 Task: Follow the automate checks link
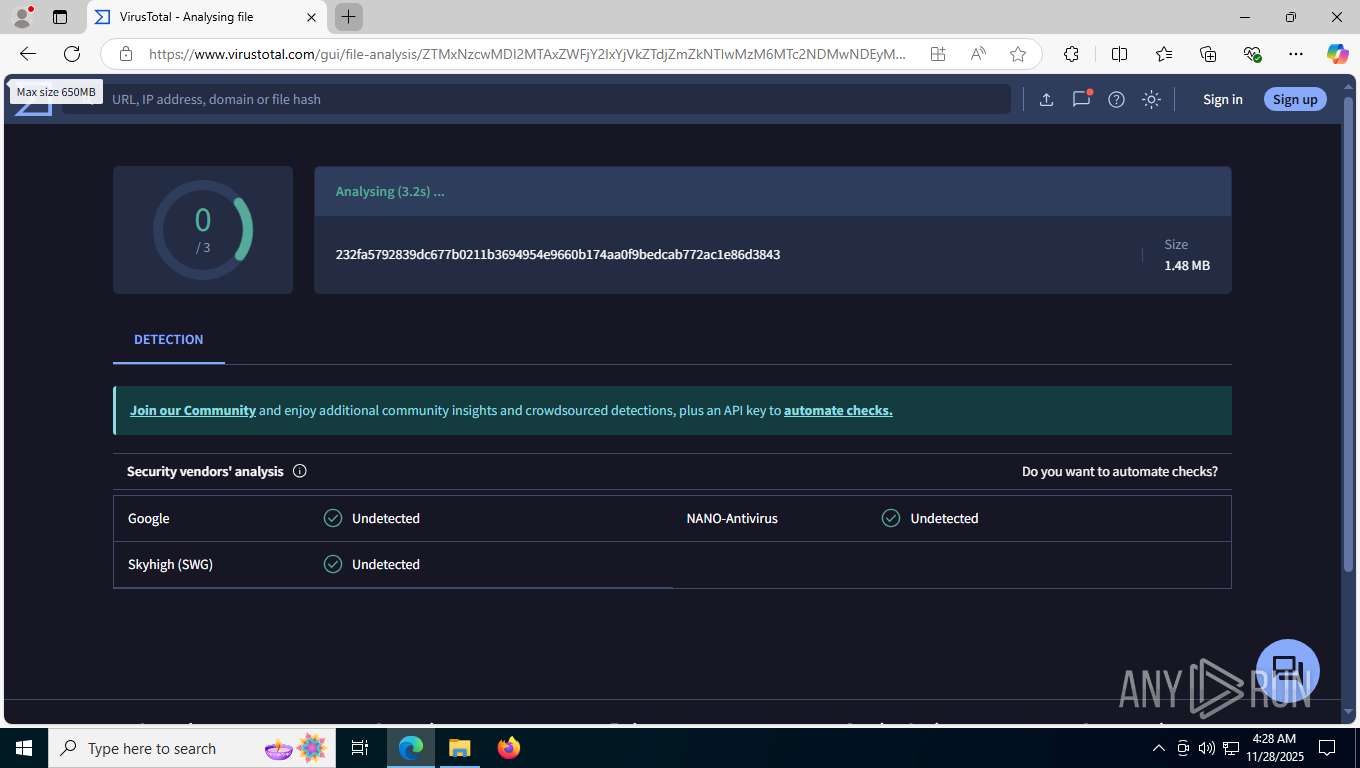(x=838, y=410)
